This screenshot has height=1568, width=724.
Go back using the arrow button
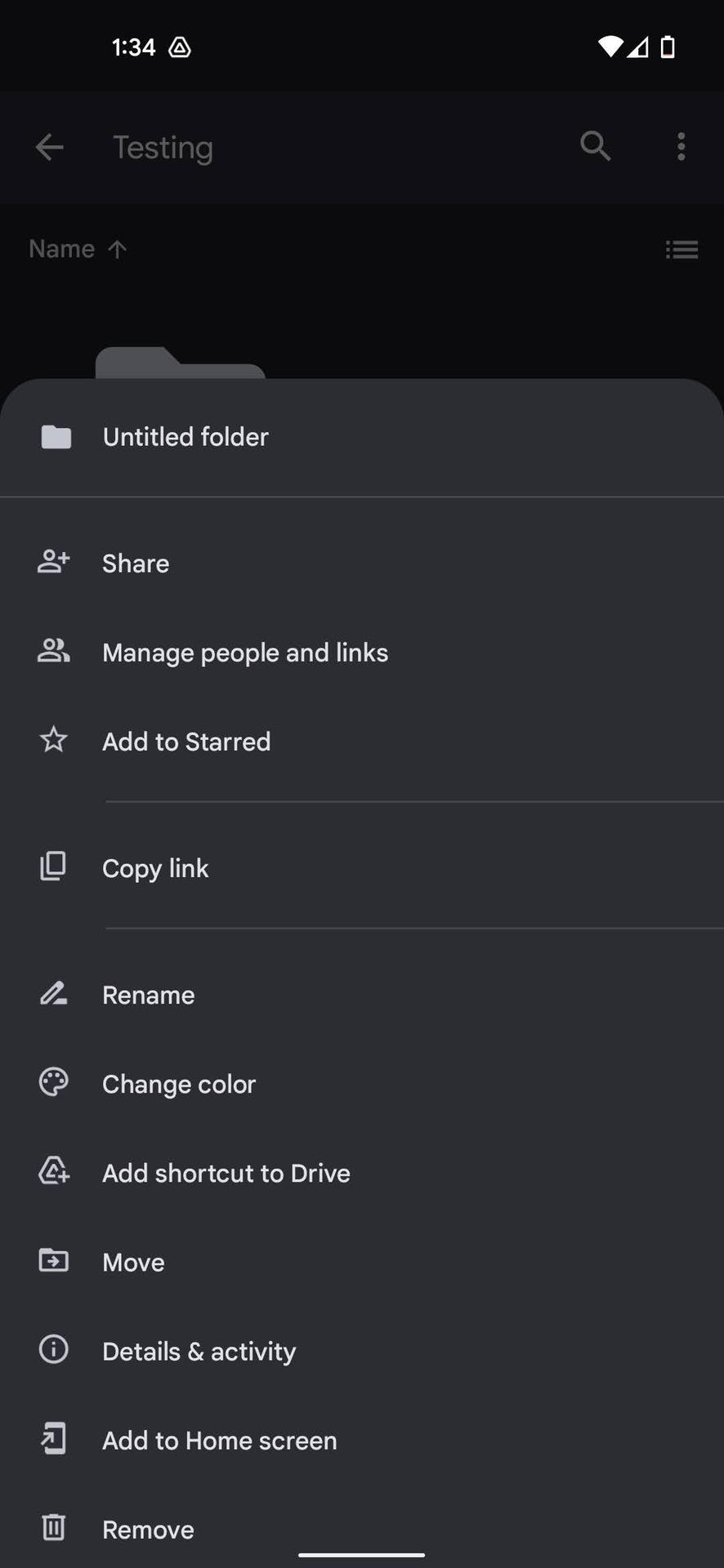[50, 147]
